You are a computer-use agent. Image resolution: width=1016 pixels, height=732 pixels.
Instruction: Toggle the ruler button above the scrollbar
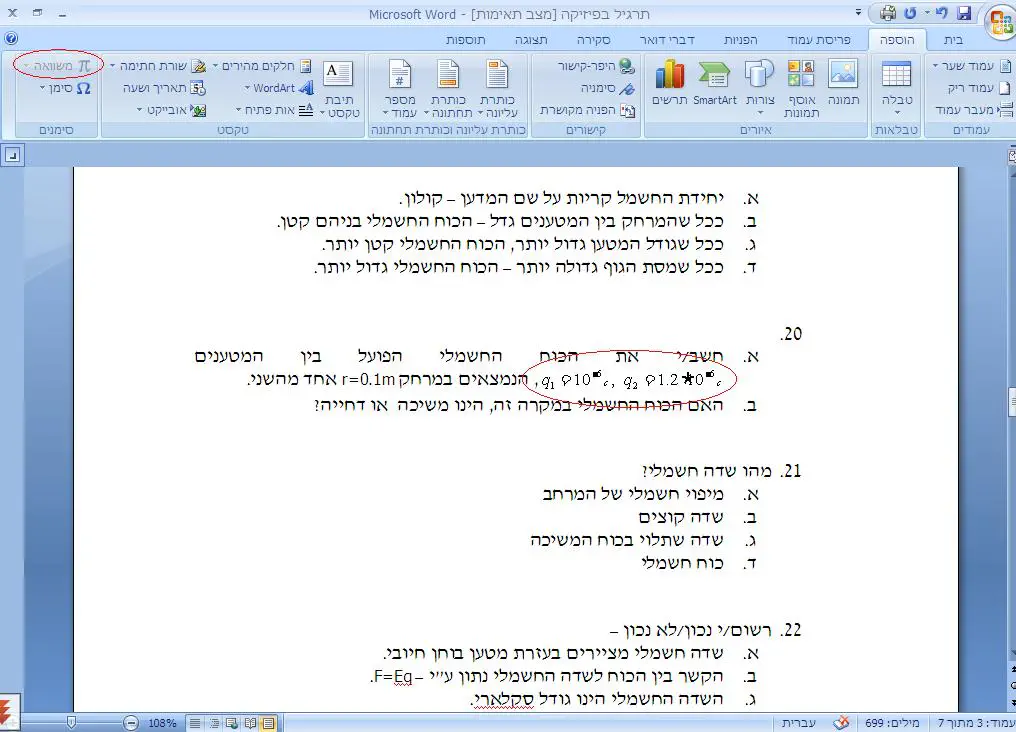(11, 155)
